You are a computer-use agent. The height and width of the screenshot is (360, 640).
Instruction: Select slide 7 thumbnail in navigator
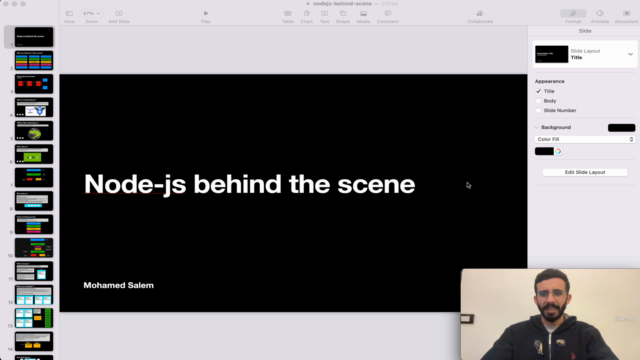(x=34, y=178)
